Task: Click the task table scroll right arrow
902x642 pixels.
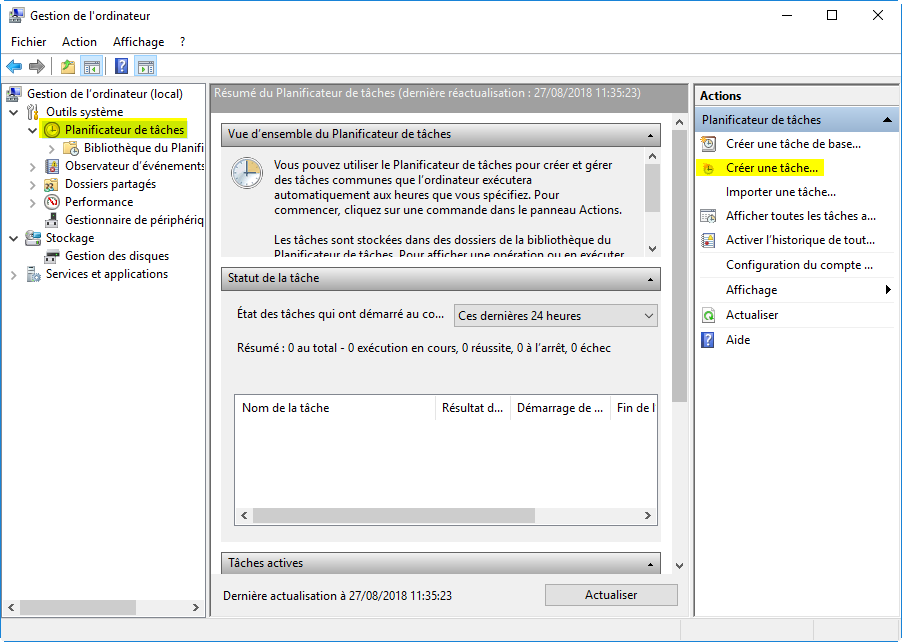Action: [648, 515]
